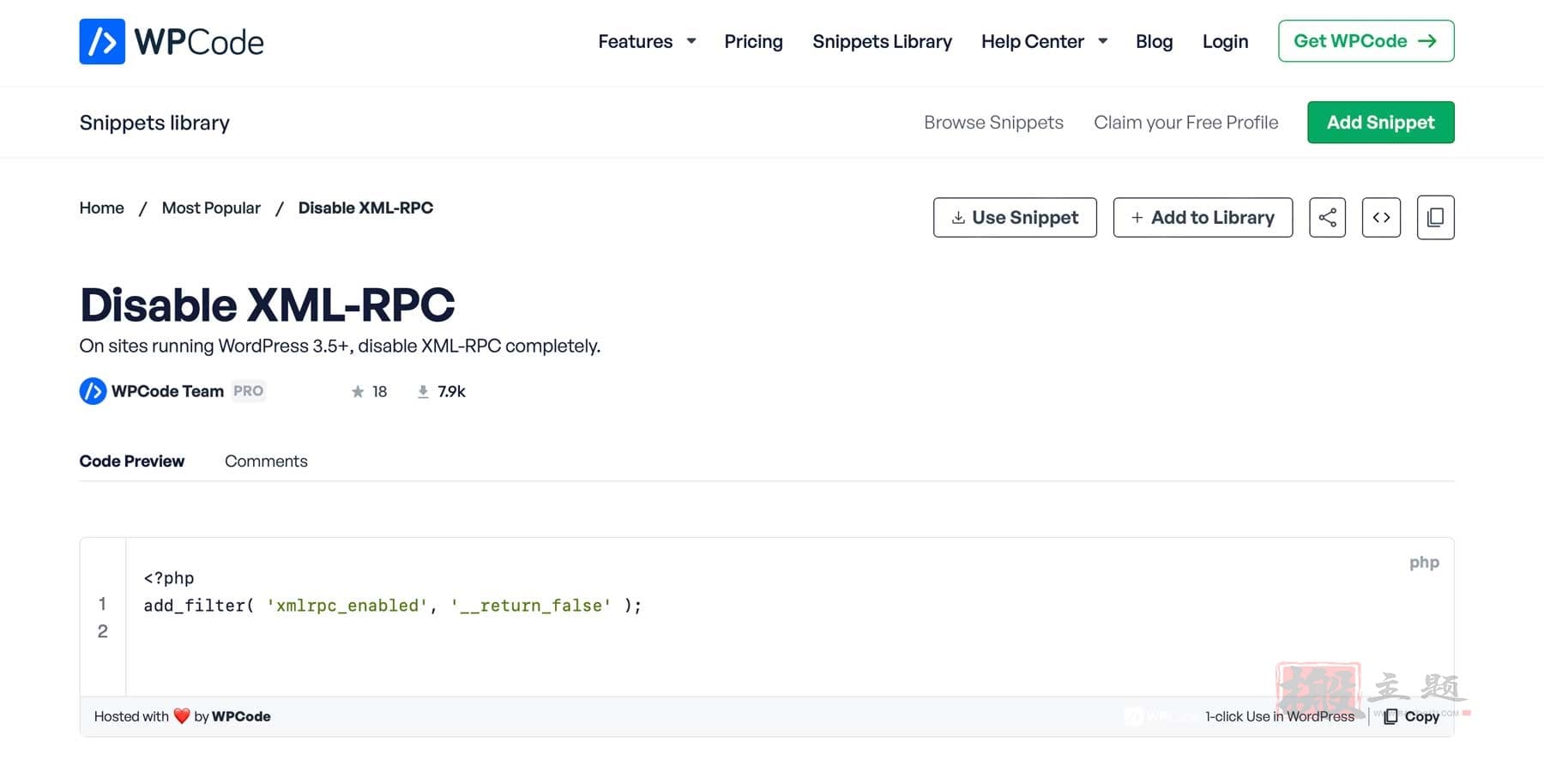Click the Add Snippet button
Screen dimensions: 1544x784
(1380, 123)
